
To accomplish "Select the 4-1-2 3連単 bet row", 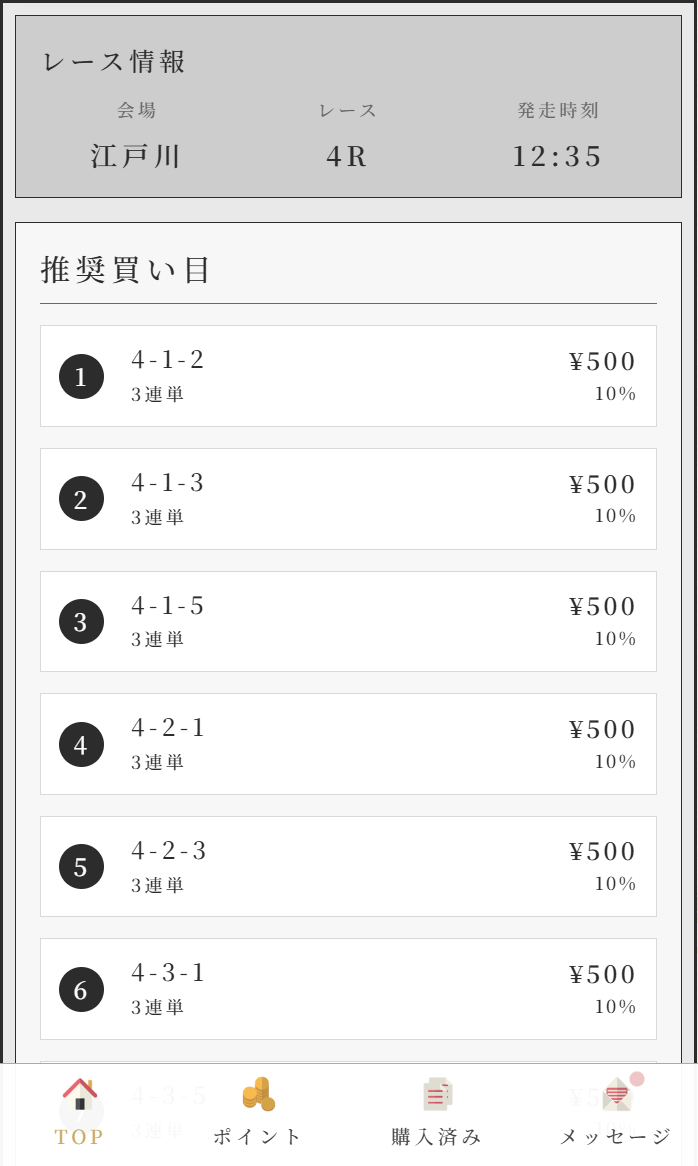I will click(x=348, y=376).
